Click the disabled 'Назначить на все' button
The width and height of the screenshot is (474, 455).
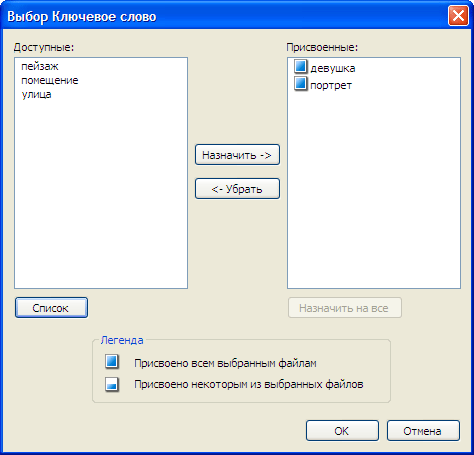345,308
